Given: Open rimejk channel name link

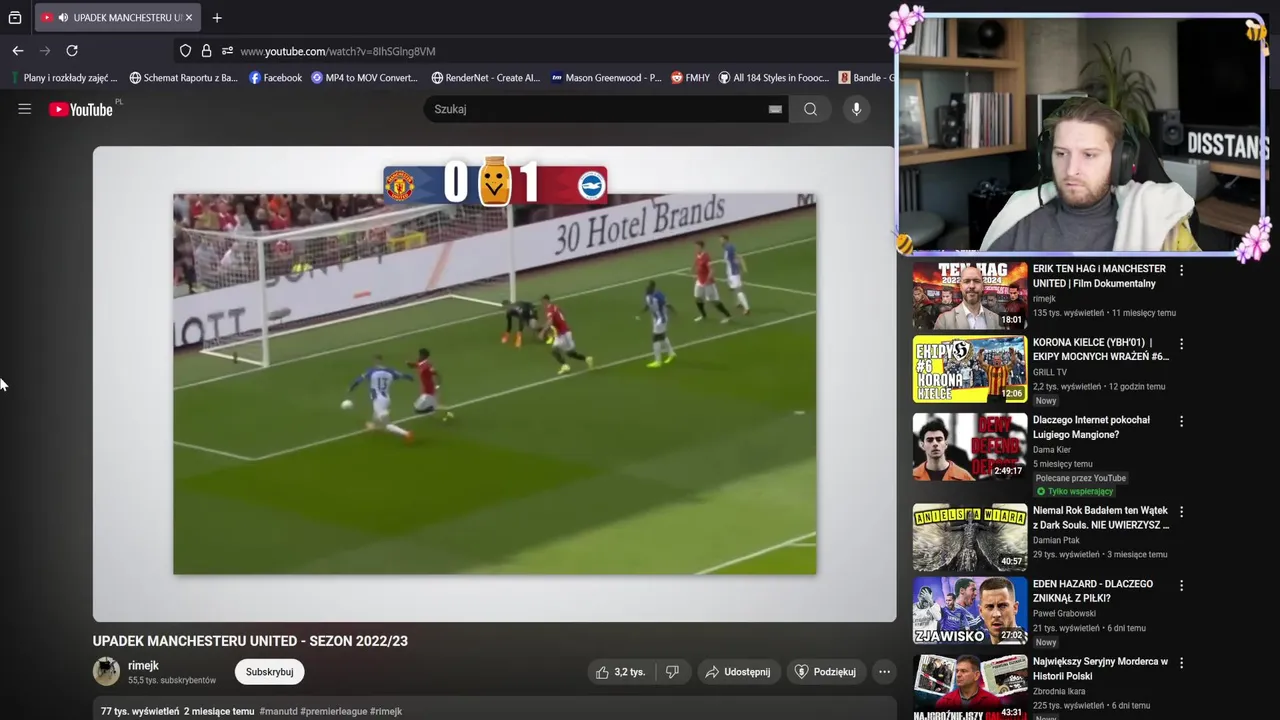Looking at the screenshot, I should 143,665.
